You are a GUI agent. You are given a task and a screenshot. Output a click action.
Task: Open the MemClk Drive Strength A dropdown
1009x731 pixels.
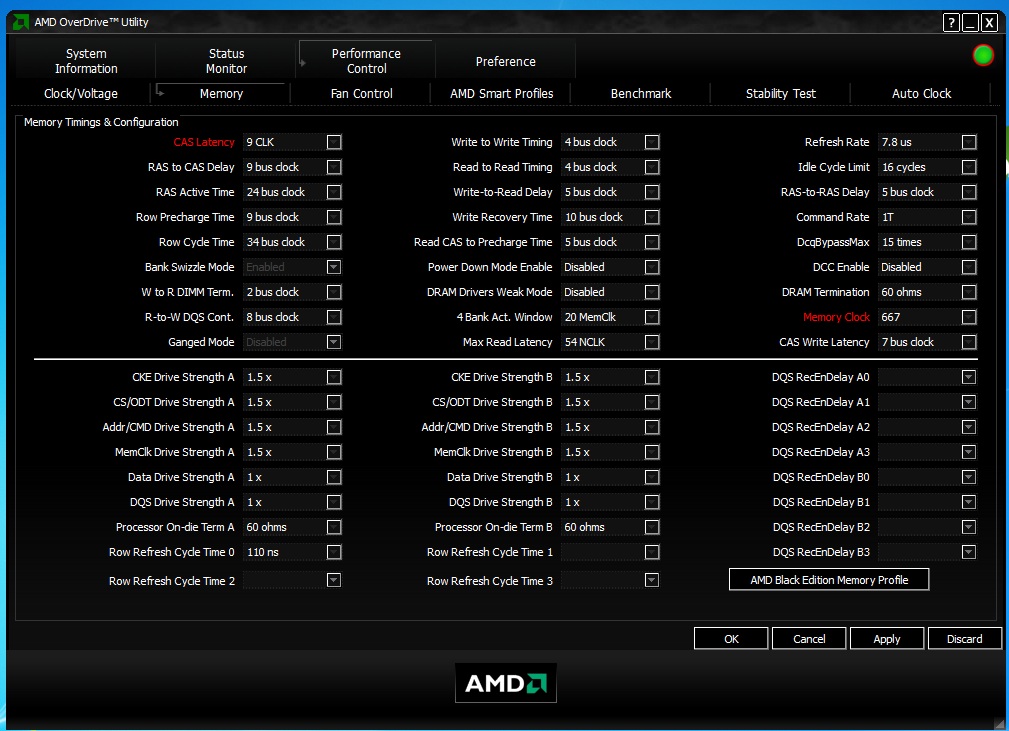pyautogui.click(x=334, y=452)
